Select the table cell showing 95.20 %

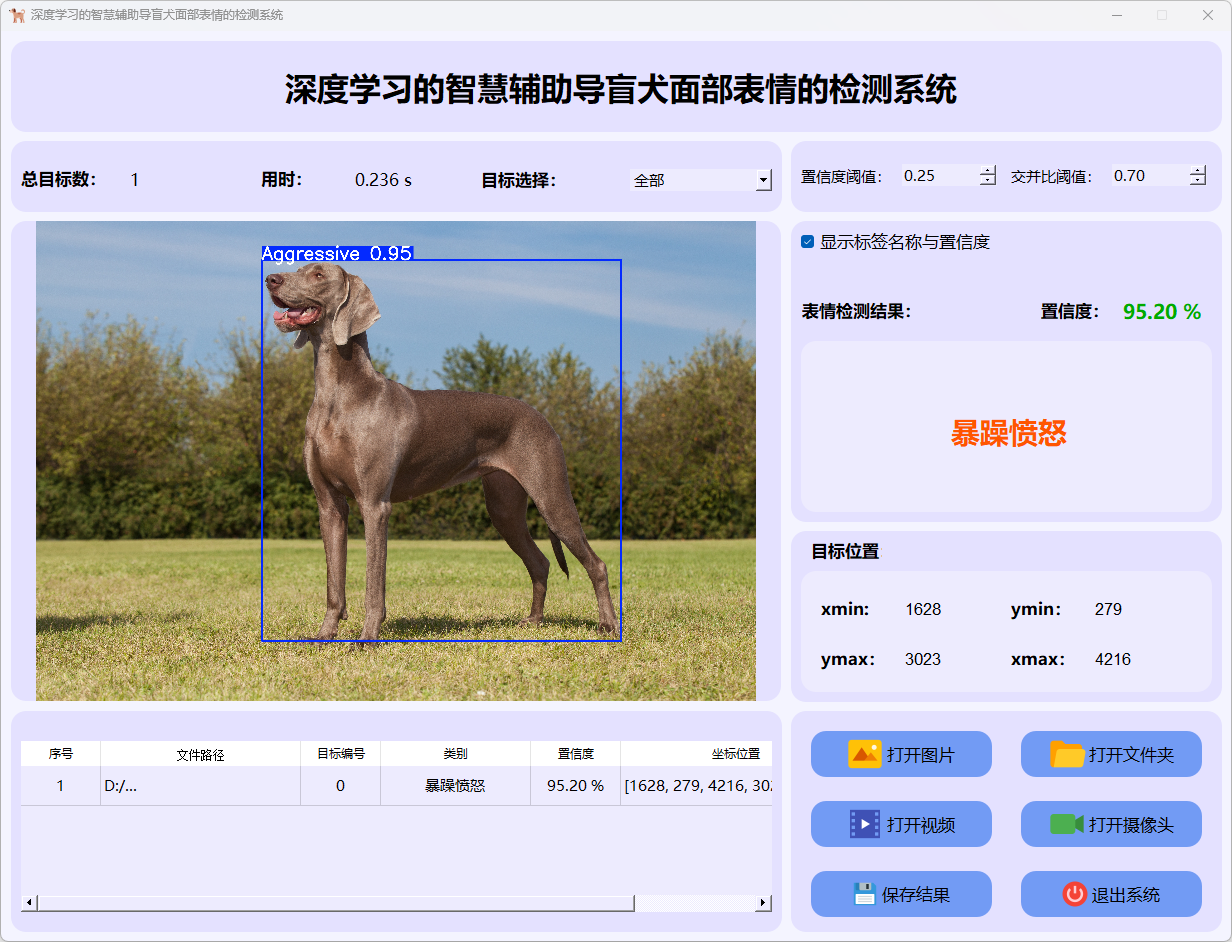coord(576,786)
